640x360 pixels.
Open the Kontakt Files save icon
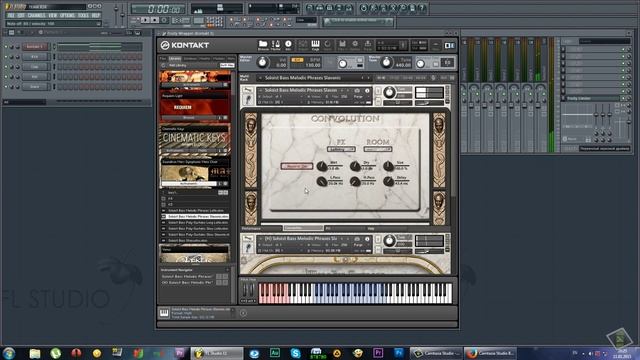[342, 45]
